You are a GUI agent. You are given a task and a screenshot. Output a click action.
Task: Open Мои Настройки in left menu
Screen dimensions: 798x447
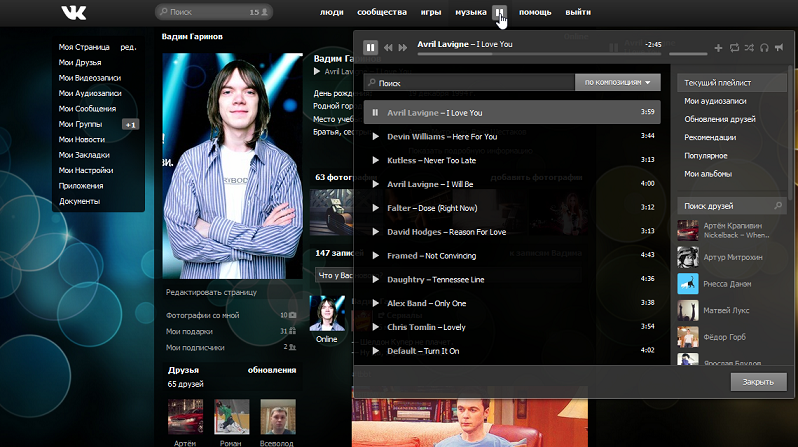[86, 170]
